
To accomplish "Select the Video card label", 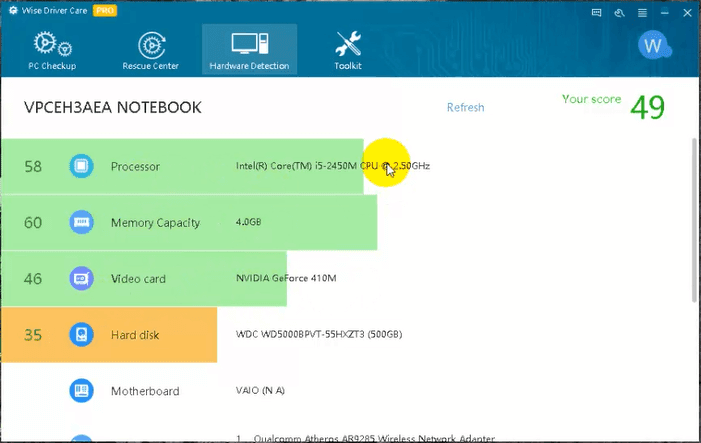I will pyautogui.click(x=138, y=279).
